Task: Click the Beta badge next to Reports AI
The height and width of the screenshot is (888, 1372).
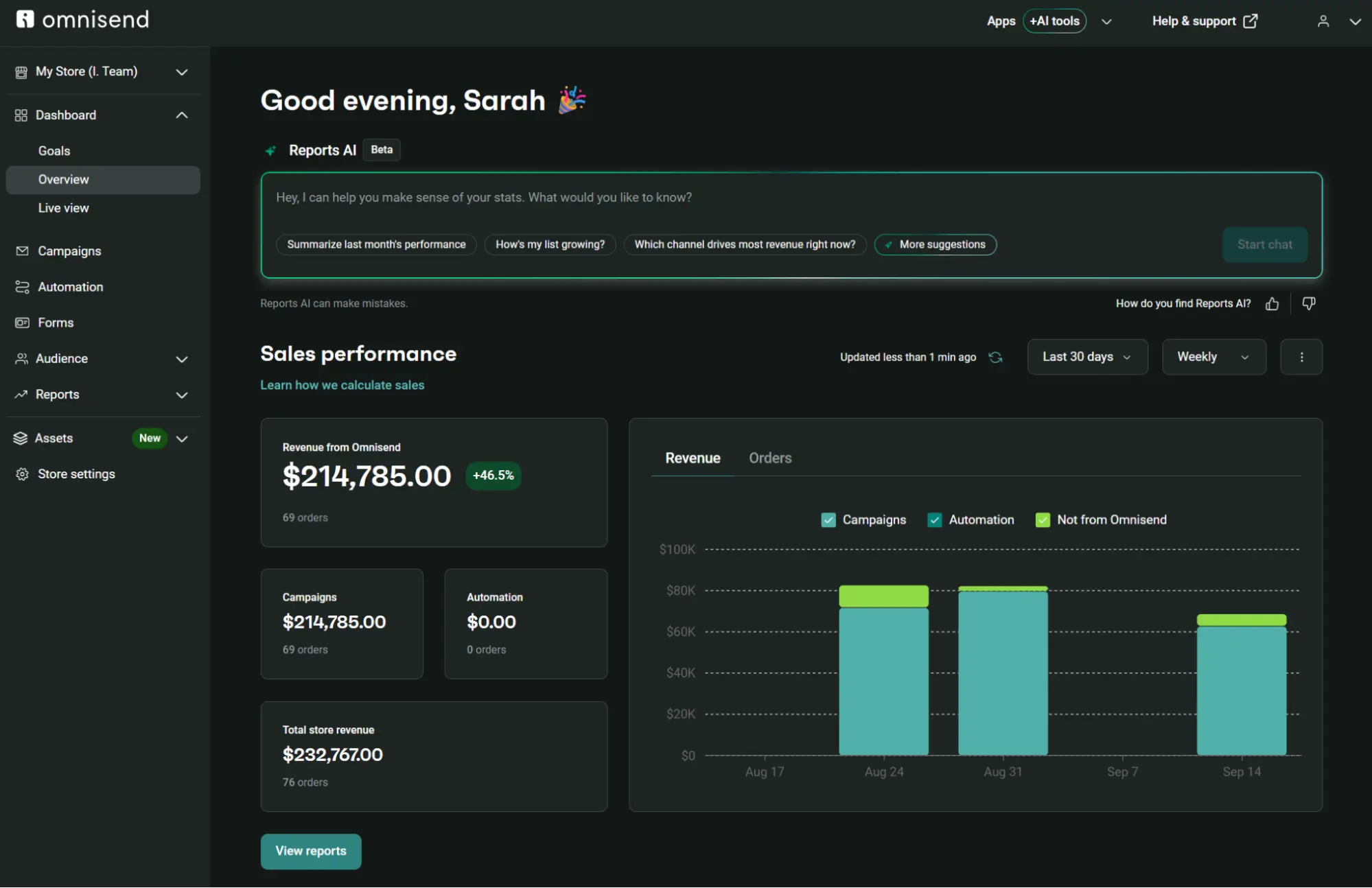Action: (x=382, y=150)
